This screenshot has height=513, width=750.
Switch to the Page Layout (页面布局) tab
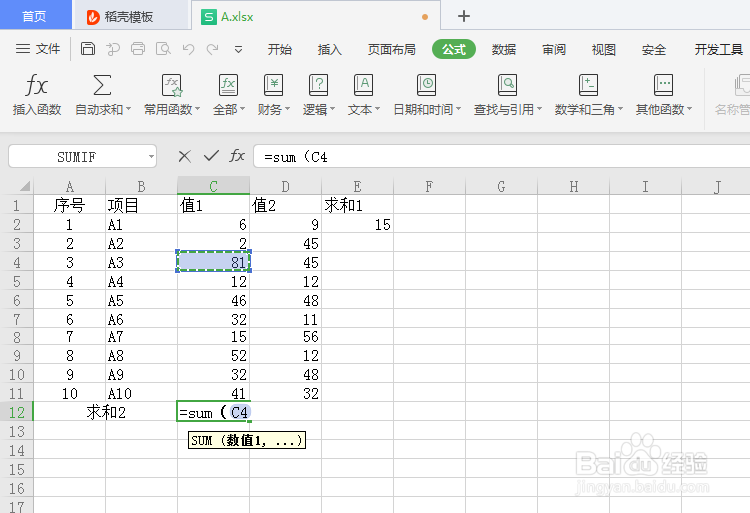click(391, 49)
